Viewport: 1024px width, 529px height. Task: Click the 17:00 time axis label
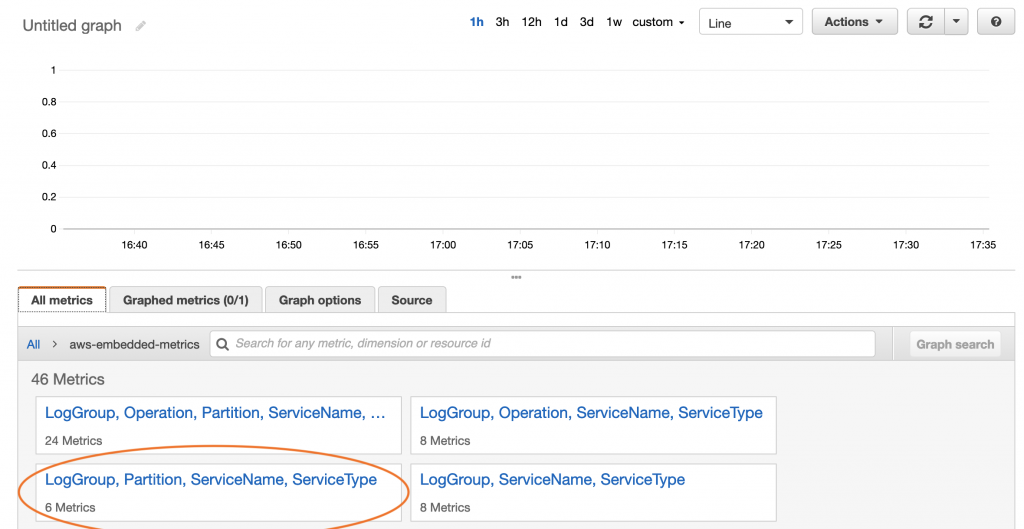[x=443, y=245]
